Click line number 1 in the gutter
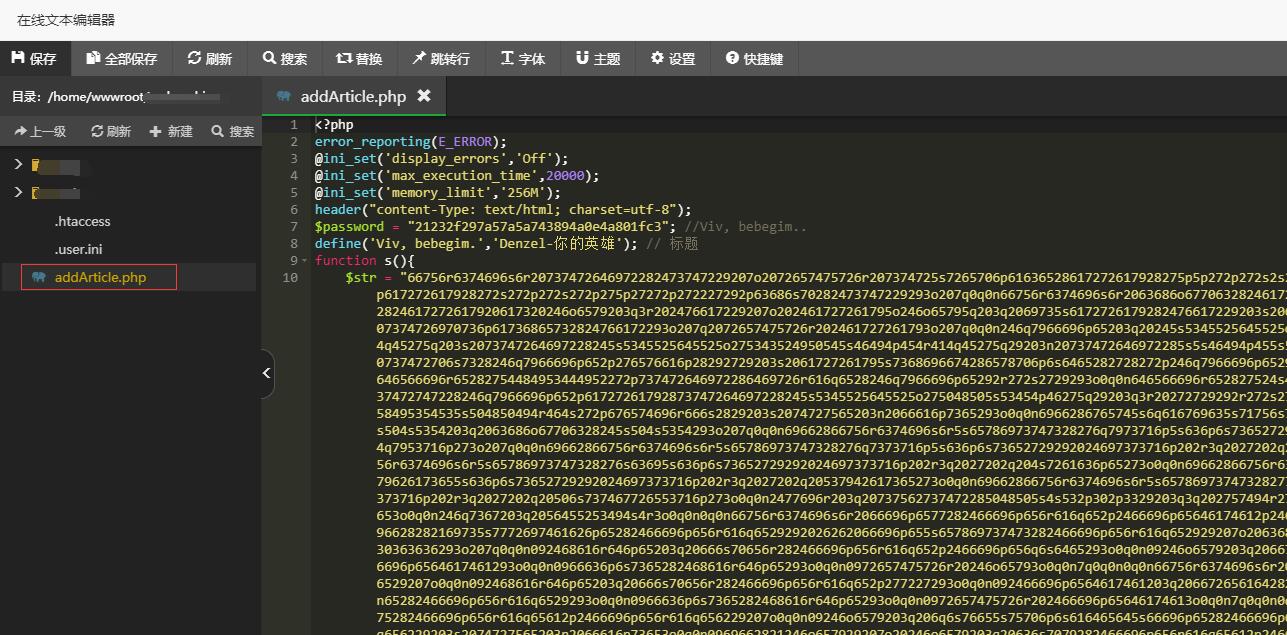Screen dimensions: 1287x635 pos(293,125)
